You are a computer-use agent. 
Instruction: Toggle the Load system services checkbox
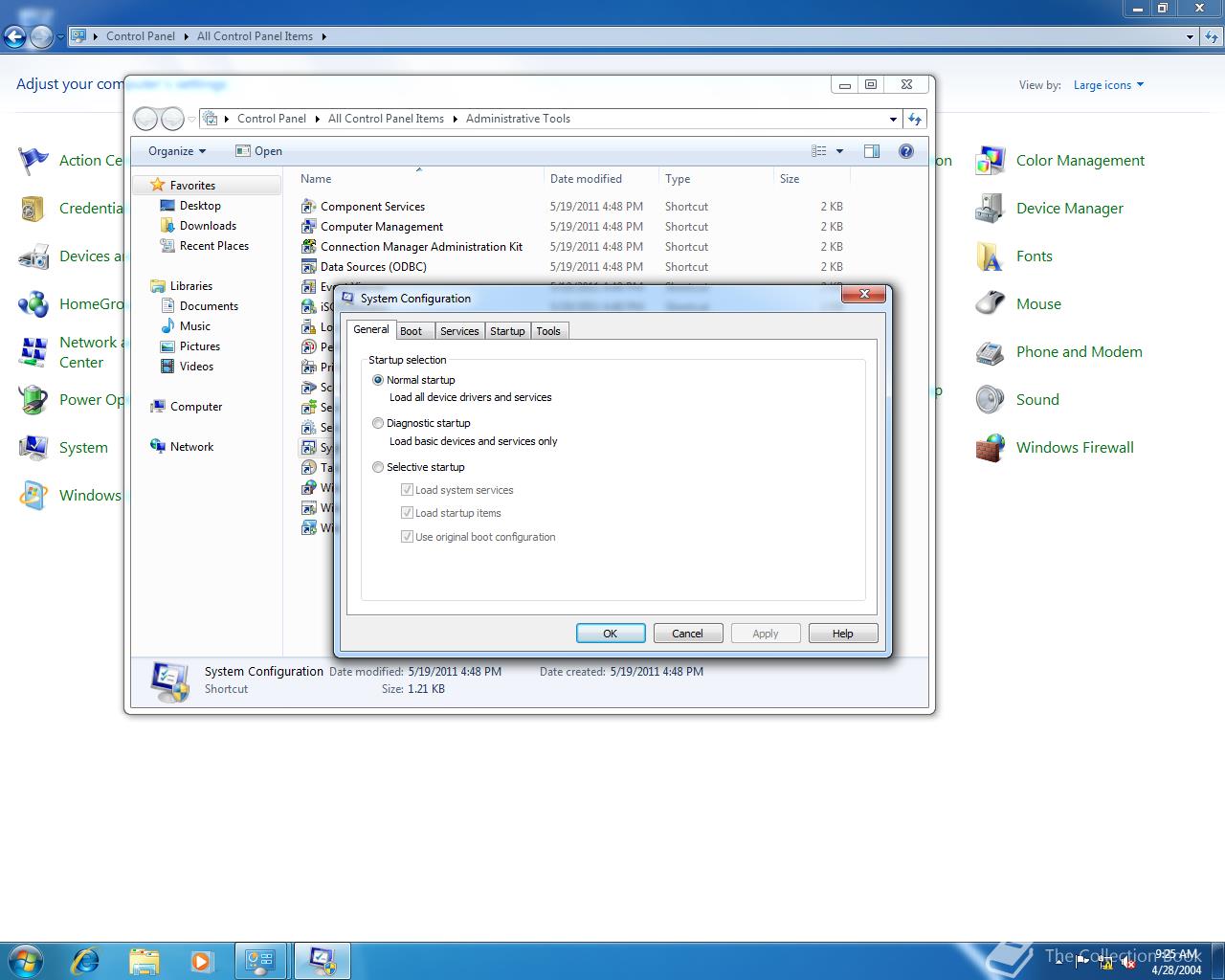pyautogui.click(x=407, y=490)
